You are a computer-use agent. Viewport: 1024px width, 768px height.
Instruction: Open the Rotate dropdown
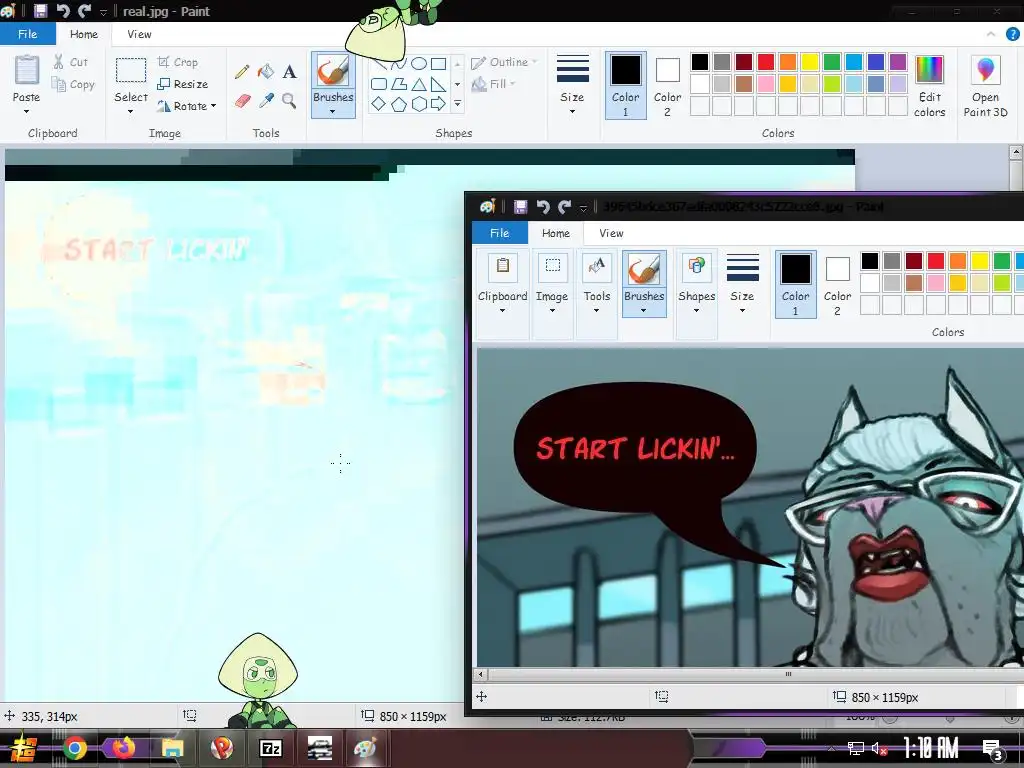point(187,106)
